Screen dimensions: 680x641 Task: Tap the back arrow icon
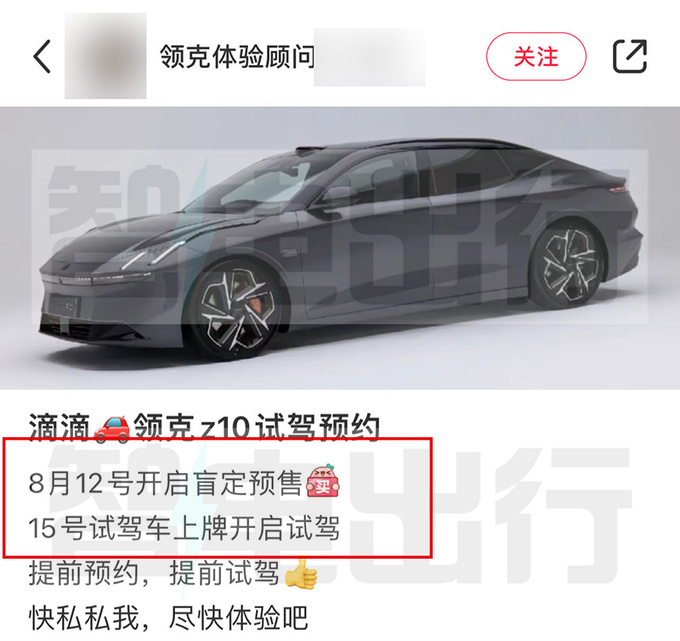point(42,56)
